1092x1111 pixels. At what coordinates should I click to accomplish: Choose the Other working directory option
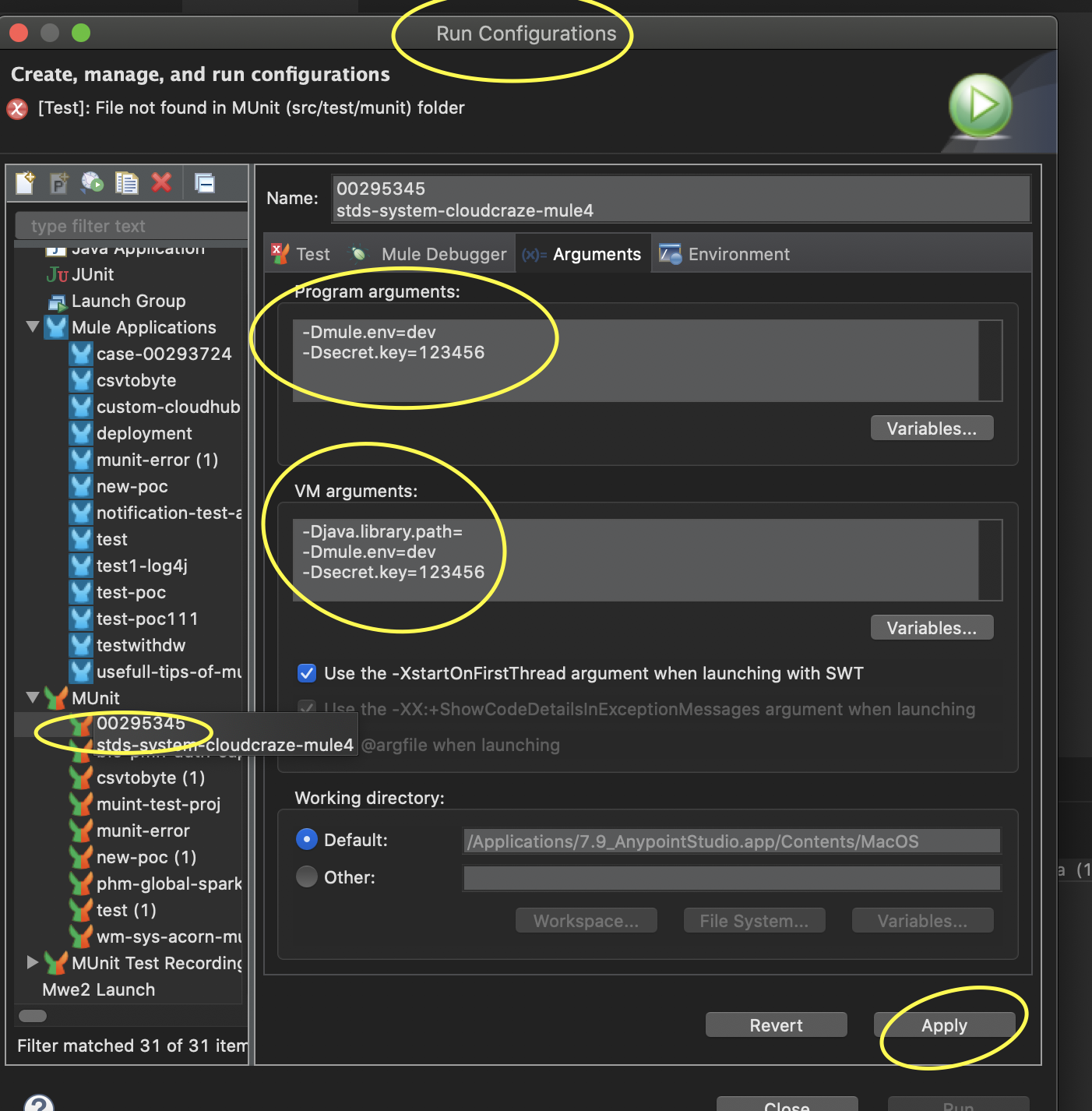click(x=307, y=877)
